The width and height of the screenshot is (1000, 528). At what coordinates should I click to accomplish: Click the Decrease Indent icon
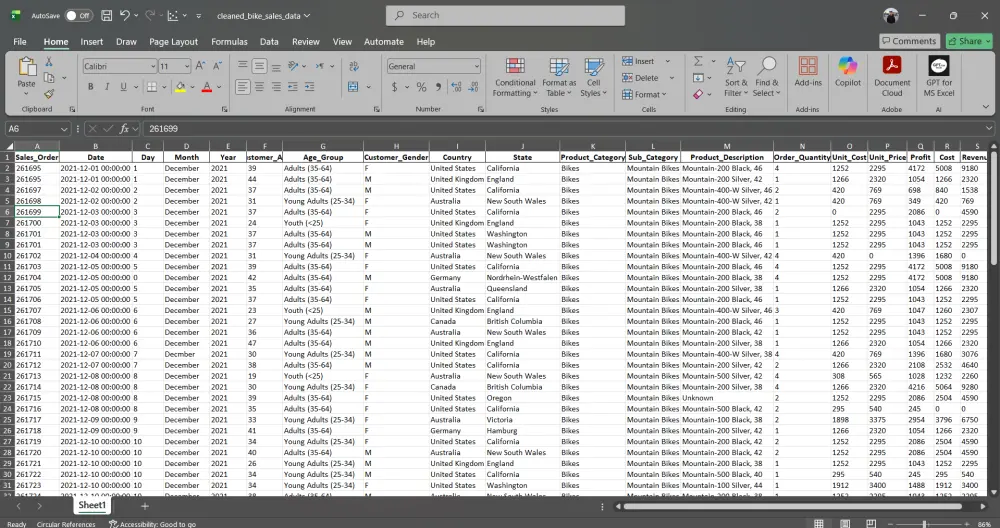tap(293, 87)
